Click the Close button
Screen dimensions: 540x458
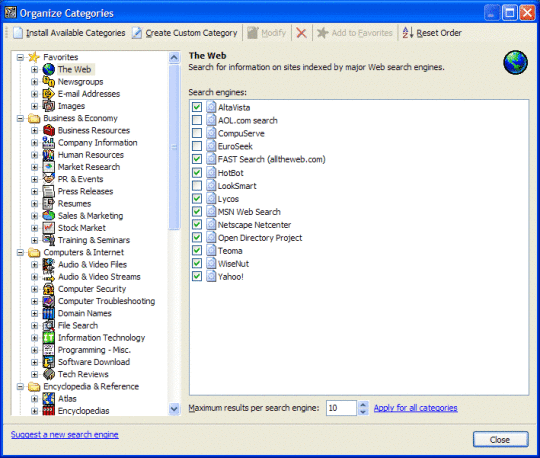tap(500, 440)
